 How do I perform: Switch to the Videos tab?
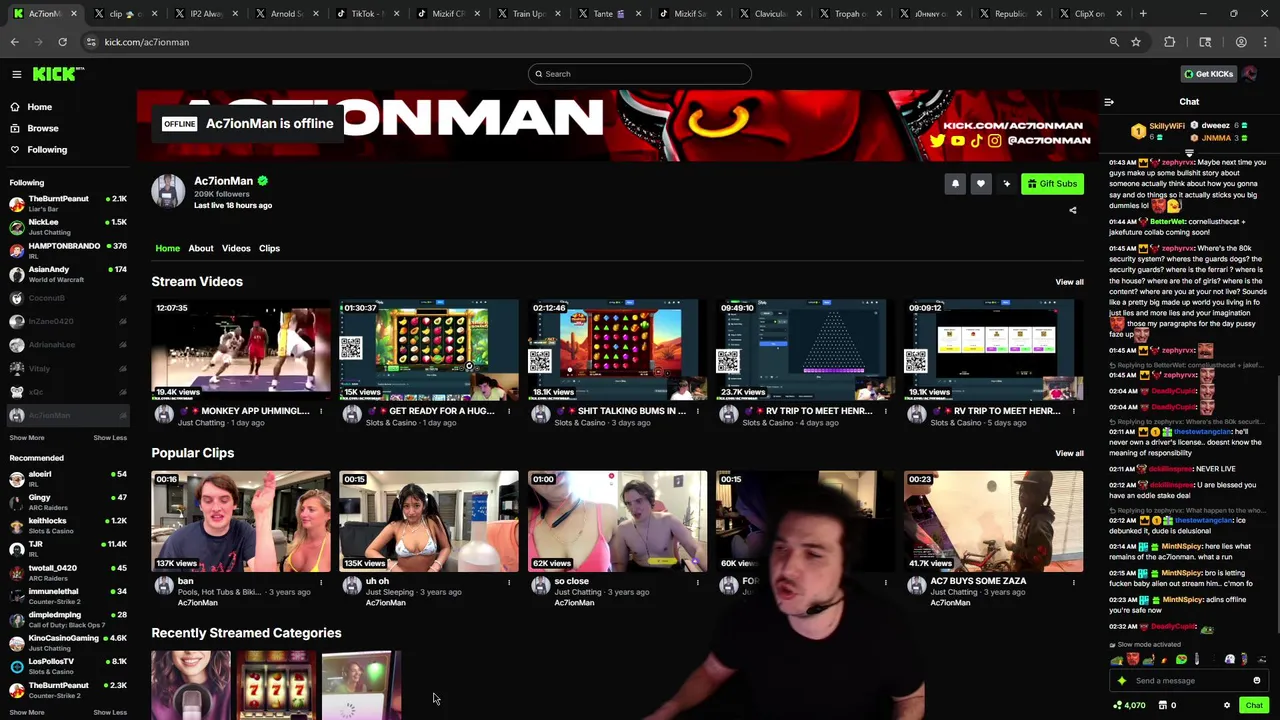236,248
